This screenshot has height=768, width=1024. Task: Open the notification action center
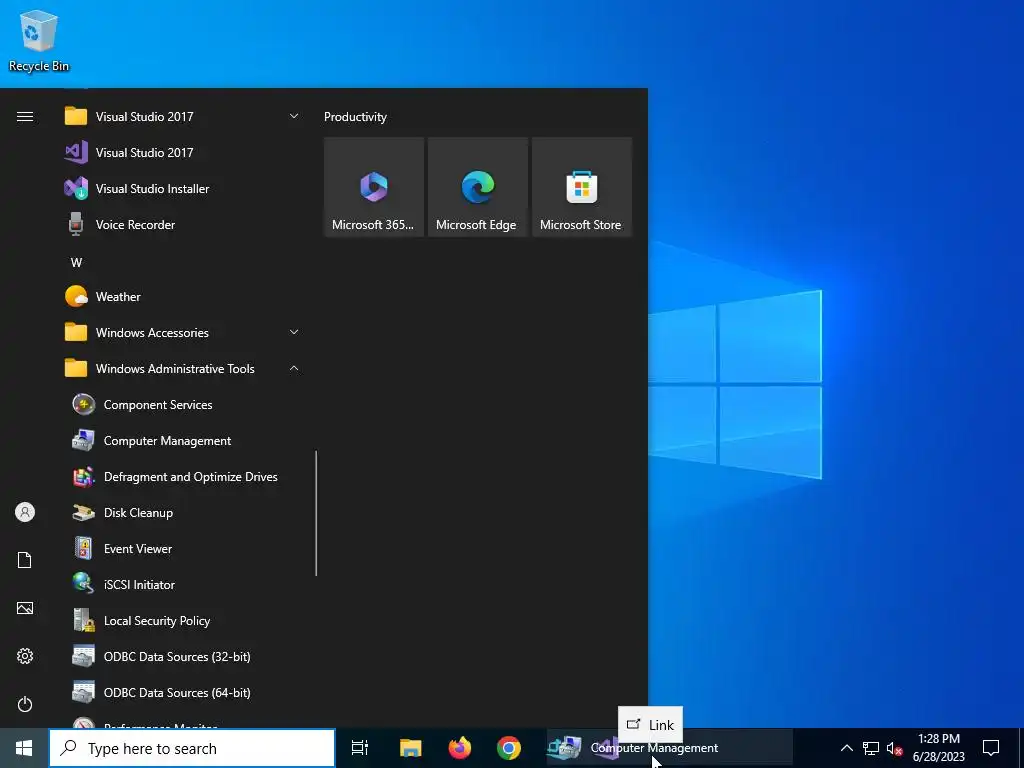tap(991, 748)
